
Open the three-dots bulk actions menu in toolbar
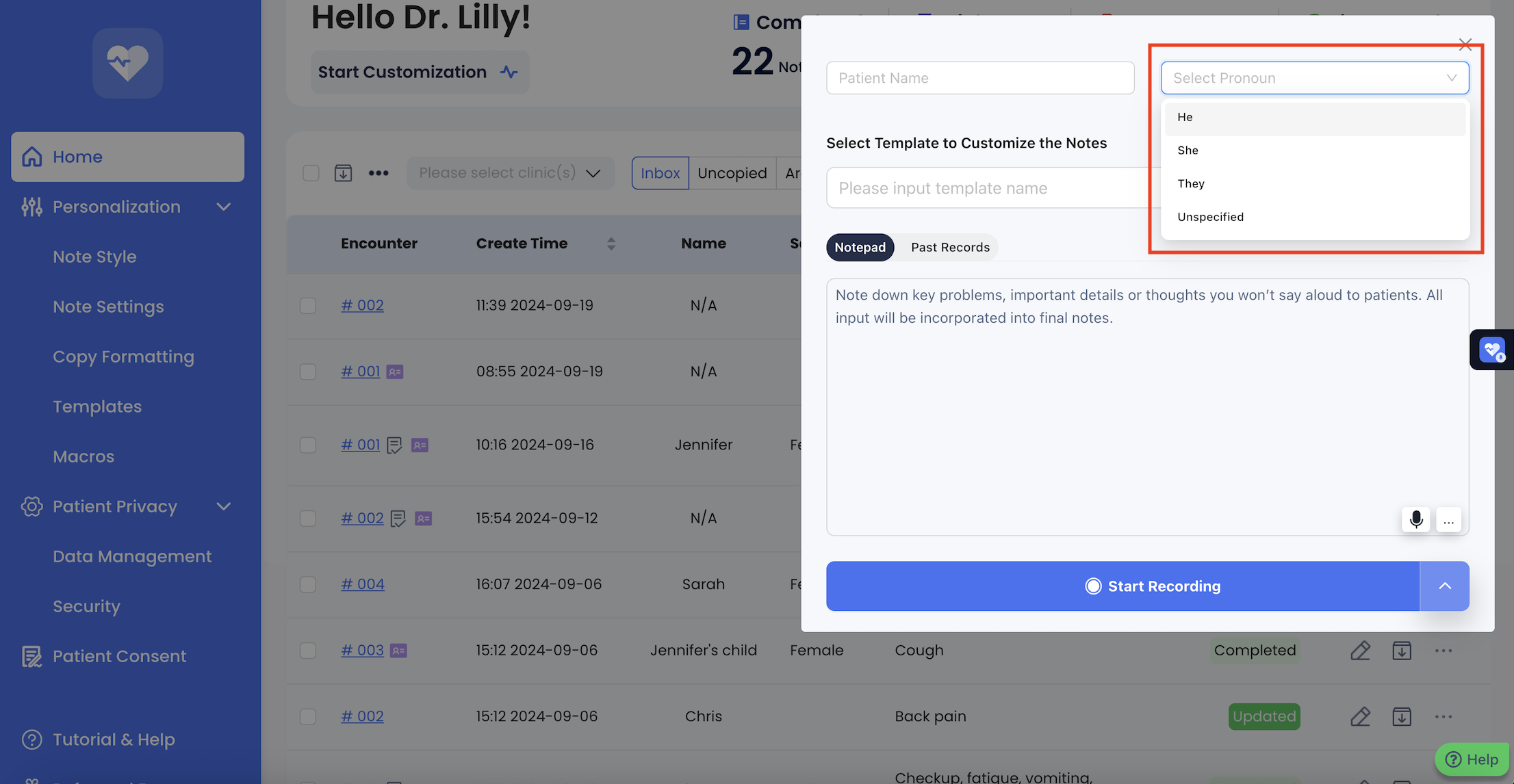point(378,173)
